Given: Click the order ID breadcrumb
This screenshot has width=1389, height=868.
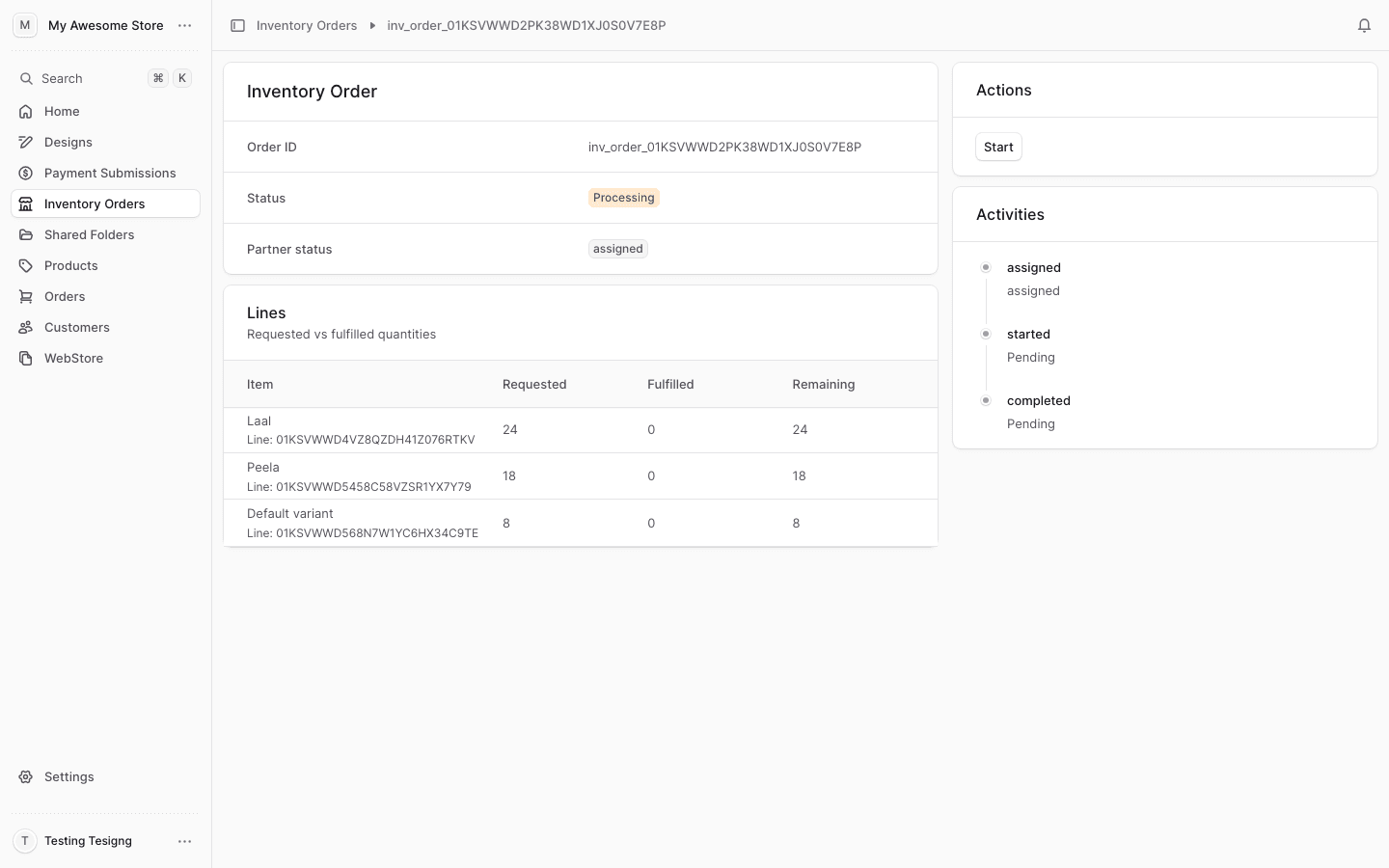Looking at the screenshot, I should click(x=527, y=26).
